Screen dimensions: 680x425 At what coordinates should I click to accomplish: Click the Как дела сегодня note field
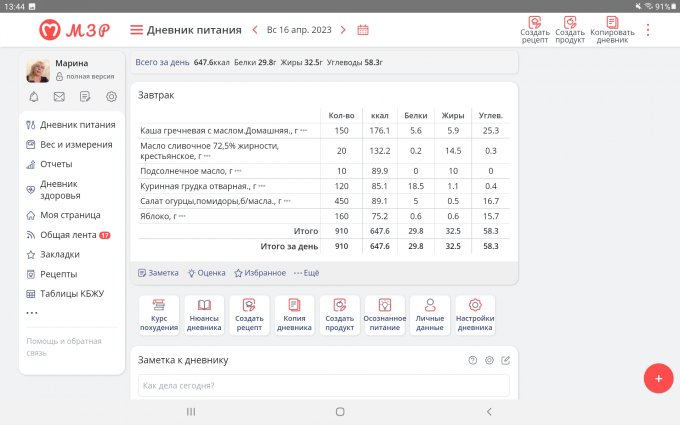point(323,385)
